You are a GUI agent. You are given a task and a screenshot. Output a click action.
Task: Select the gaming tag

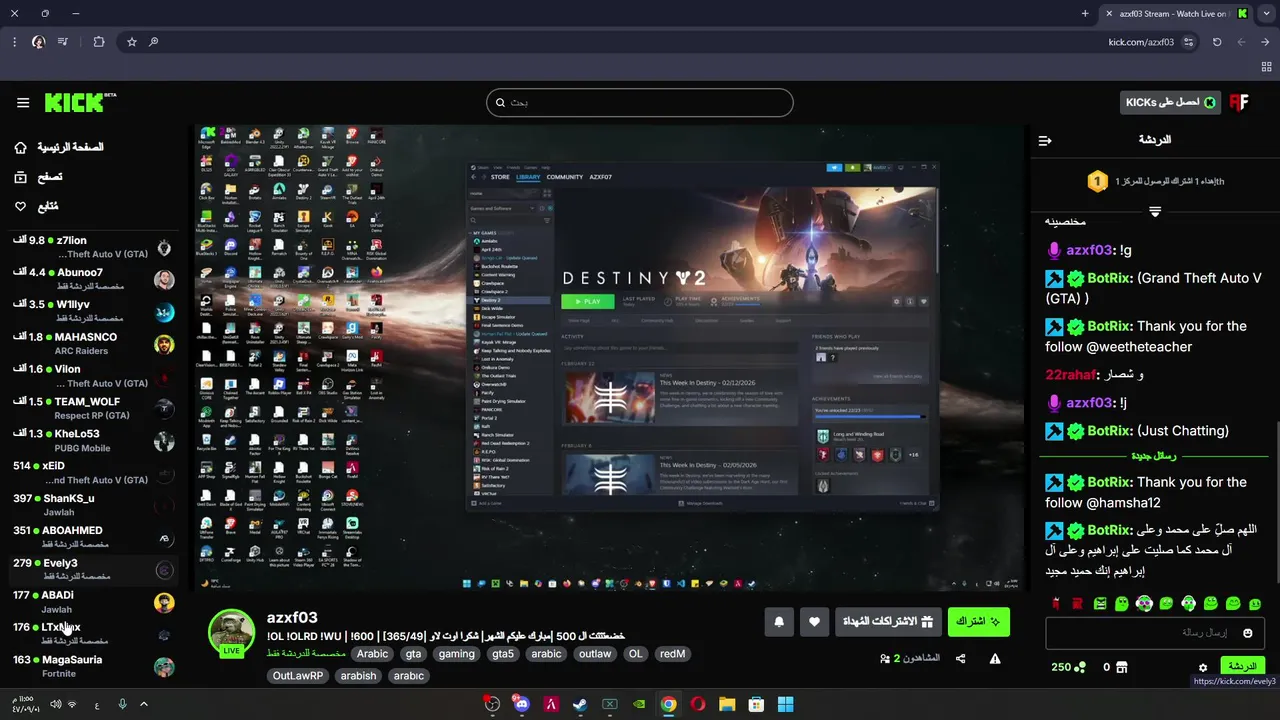pos(456,654)
